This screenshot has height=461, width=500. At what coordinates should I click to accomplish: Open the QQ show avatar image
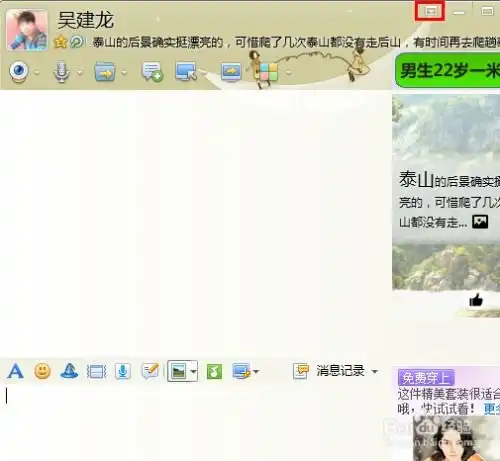pos(457,438)
